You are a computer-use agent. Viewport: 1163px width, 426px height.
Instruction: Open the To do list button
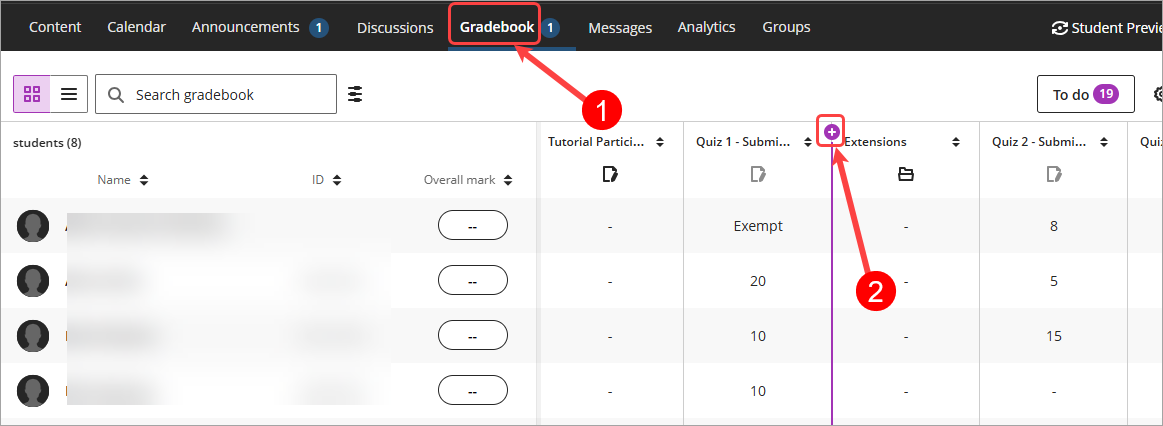1085,94
